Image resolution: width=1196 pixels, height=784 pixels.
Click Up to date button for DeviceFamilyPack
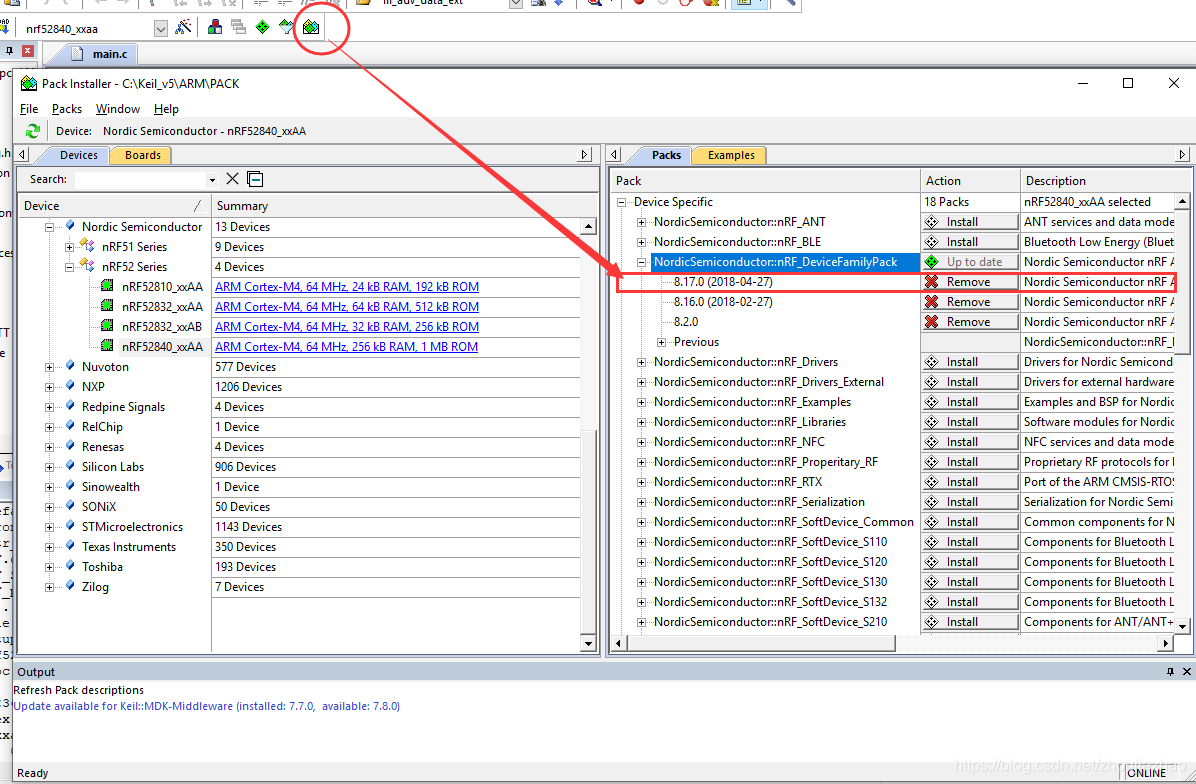click(x=970, y=262)
